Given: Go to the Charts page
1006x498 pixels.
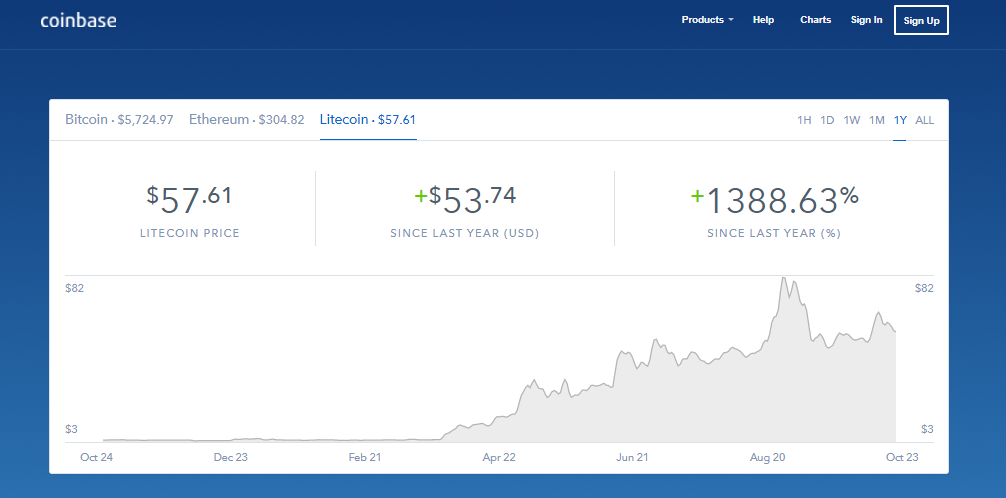Looking at the screenshot, I should coord(815,20).
